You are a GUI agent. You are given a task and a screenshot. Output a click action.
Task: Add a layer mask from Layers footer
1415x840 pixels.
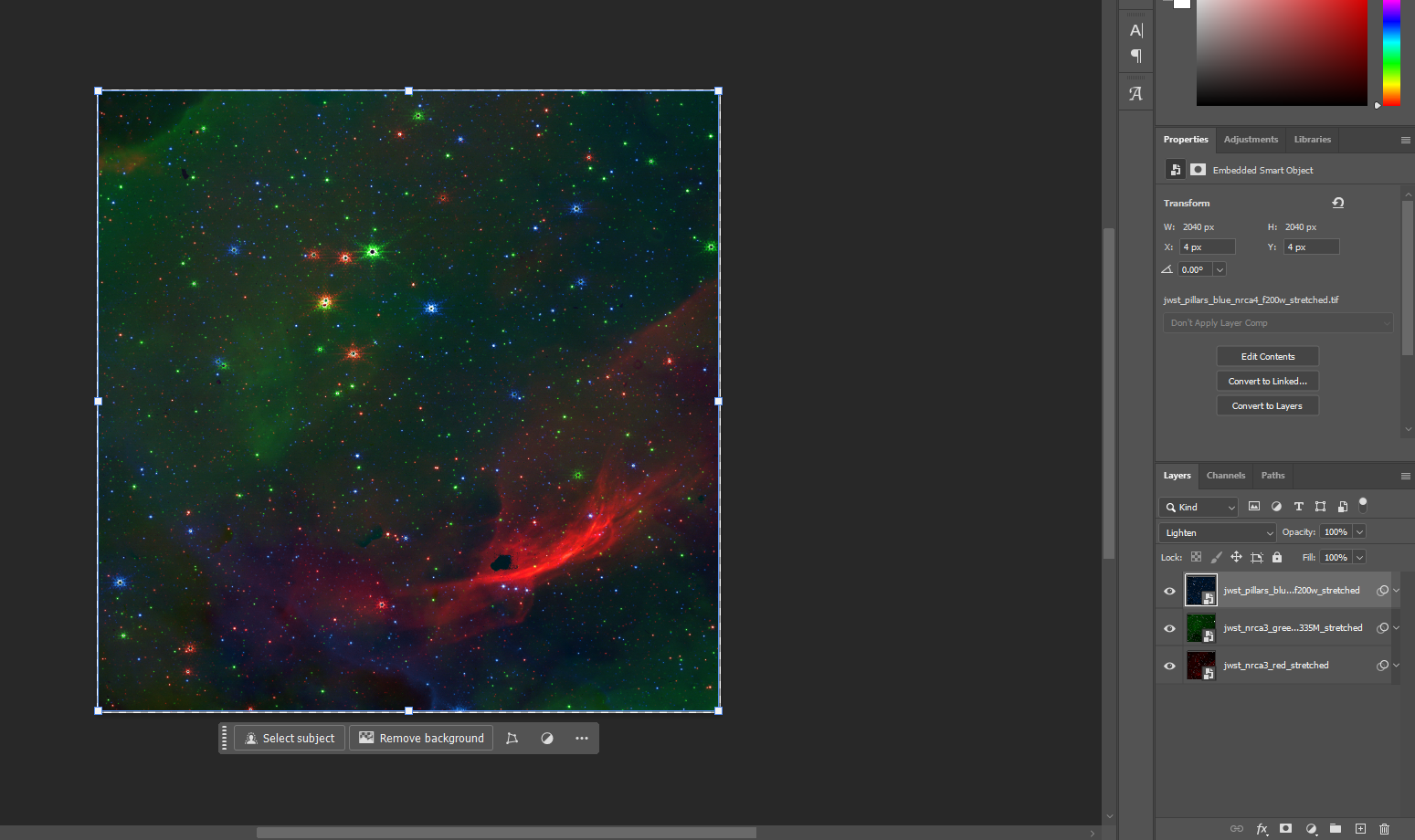click(1286, 828)
